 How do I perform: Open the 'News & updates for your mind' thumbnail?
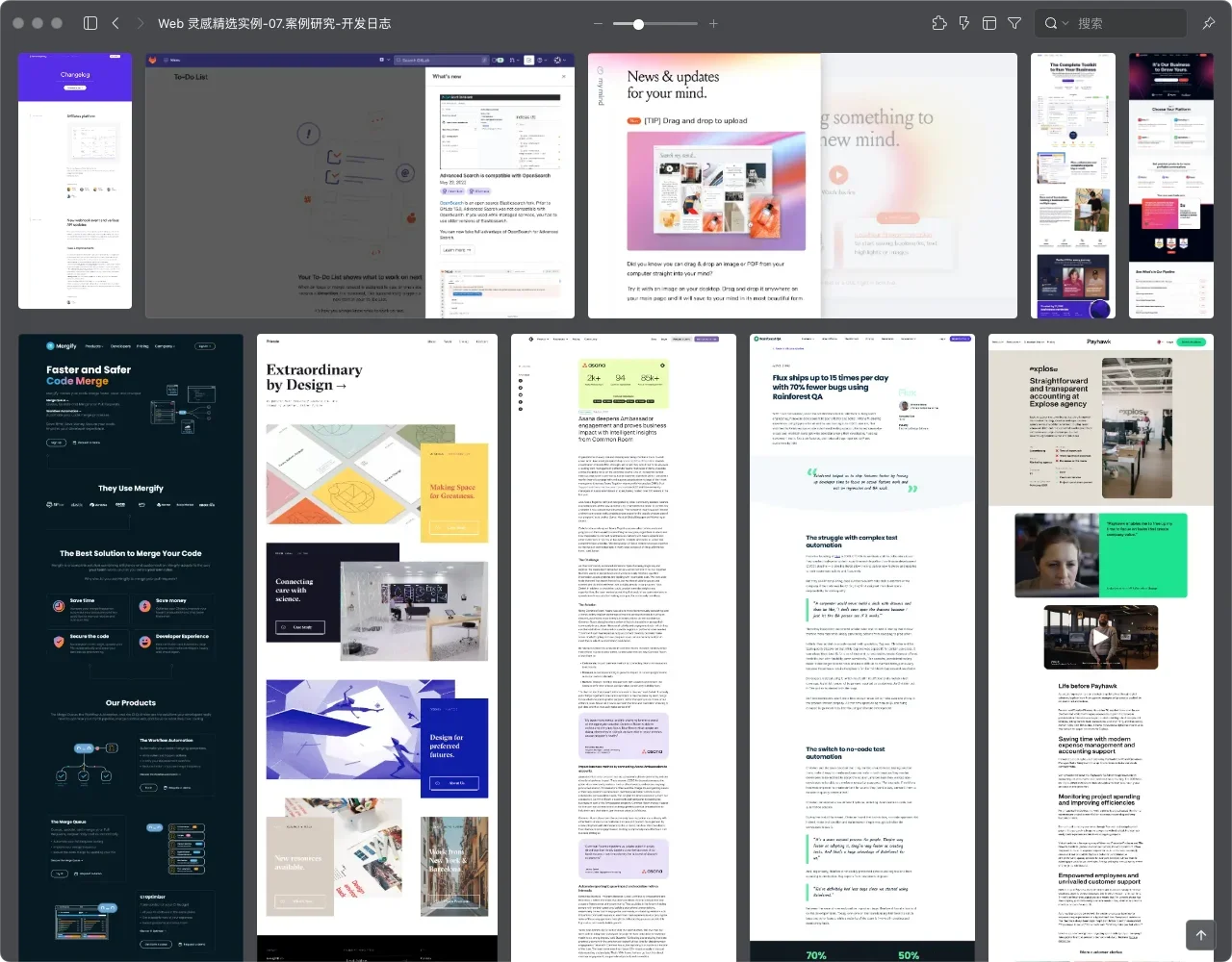point(802,185)
